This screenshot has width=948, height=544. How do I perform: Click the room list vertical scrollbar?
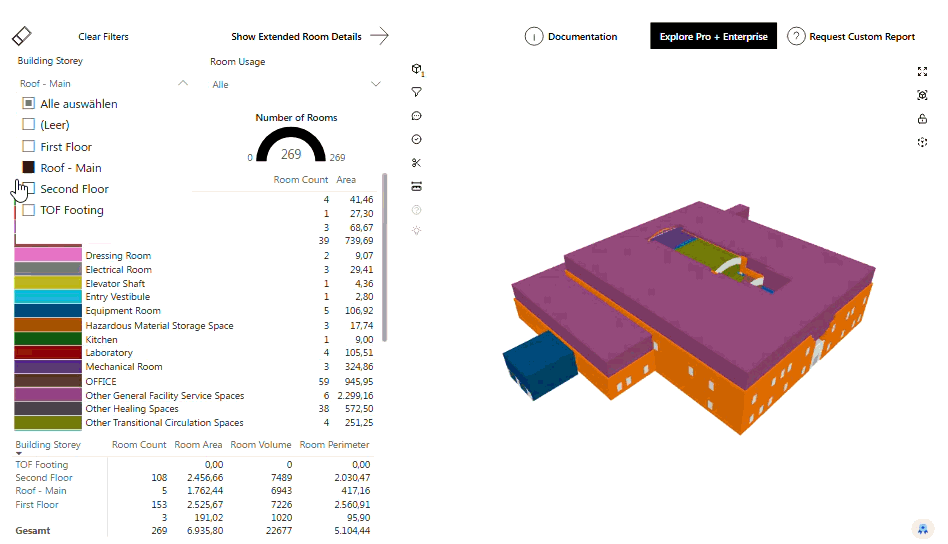pyautogui.click(x=385, y=258)
